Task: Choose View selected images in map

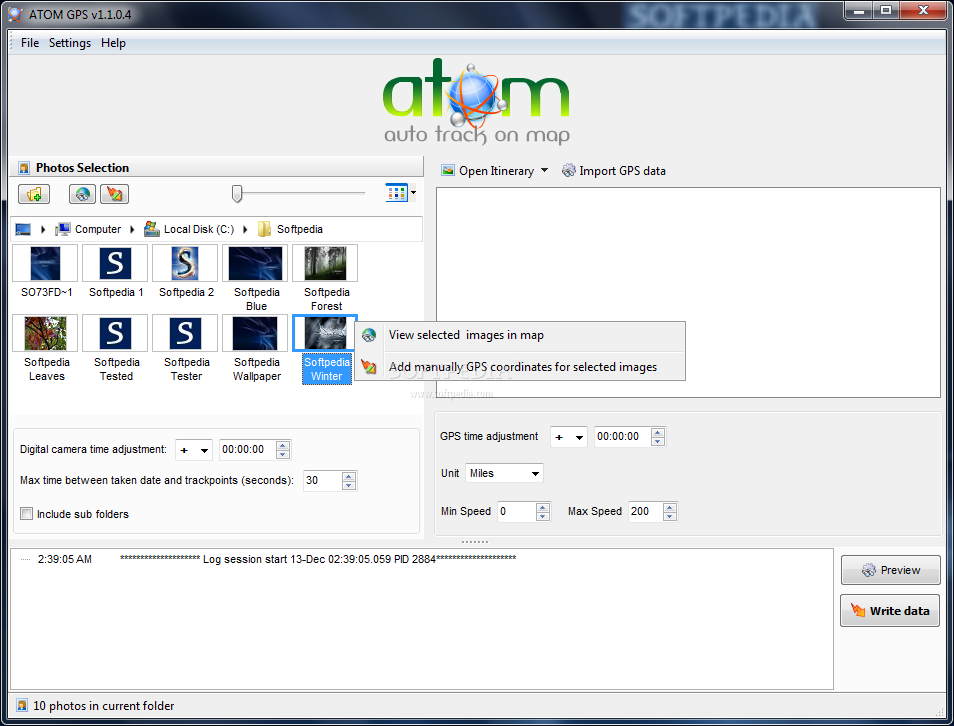Action: click(520, 335)
